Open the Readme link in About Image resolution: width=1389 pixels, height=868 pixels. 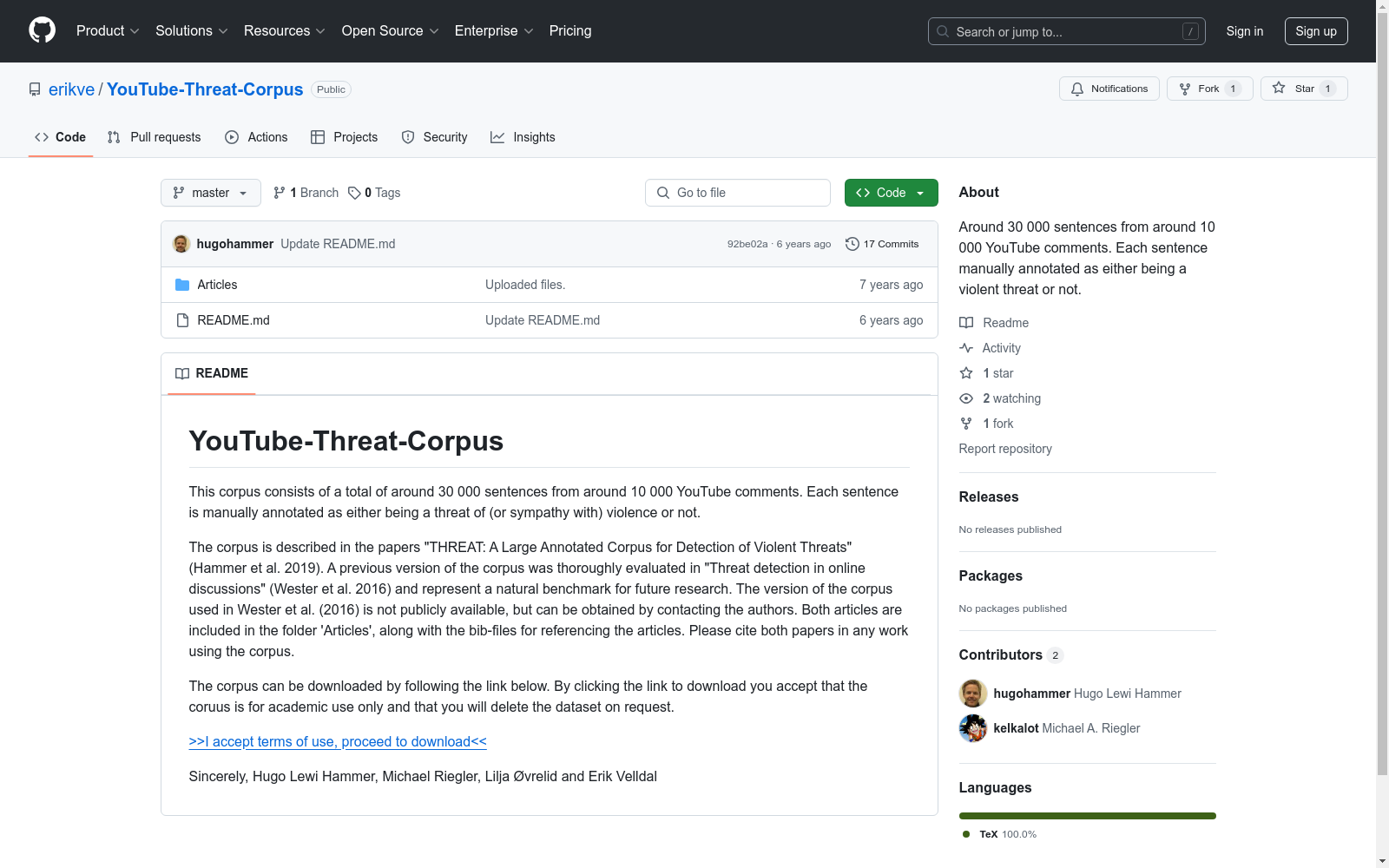click(994, 323)
